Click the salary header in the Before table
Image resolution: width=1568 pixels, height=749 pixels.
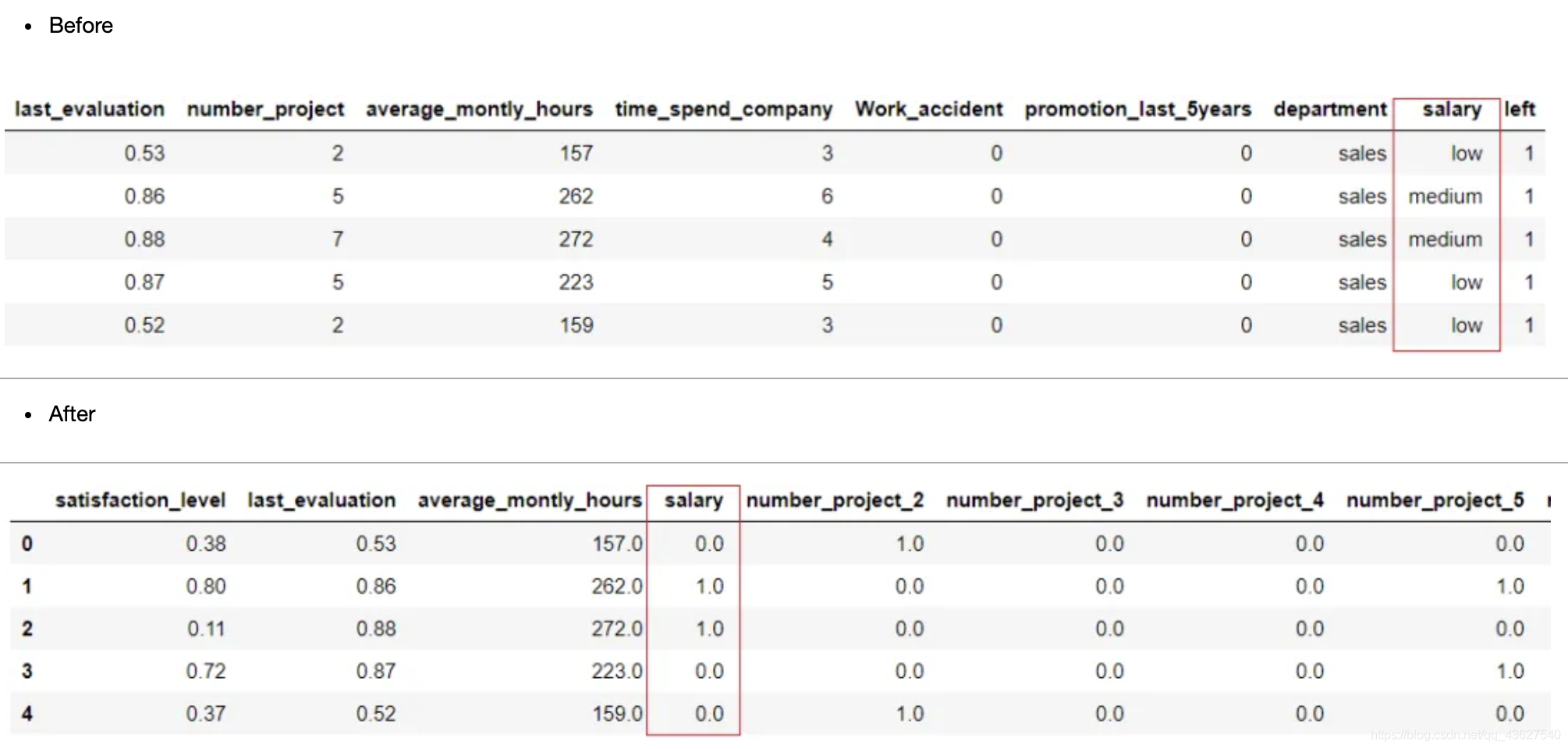tap(1451, 109)
